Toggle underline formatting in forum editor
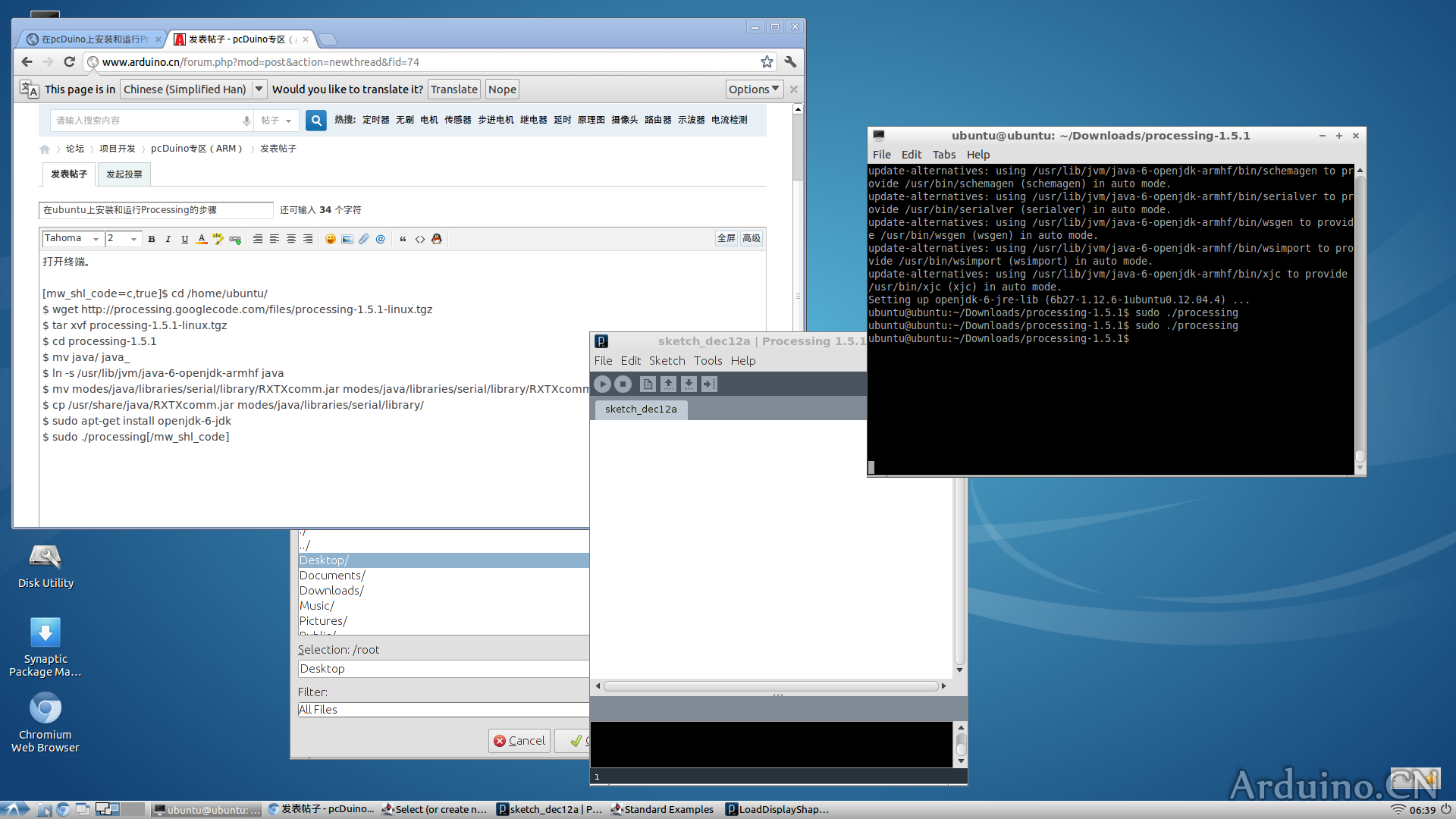1456x819 pixels. pyautogui.click(x=185, y=239)
